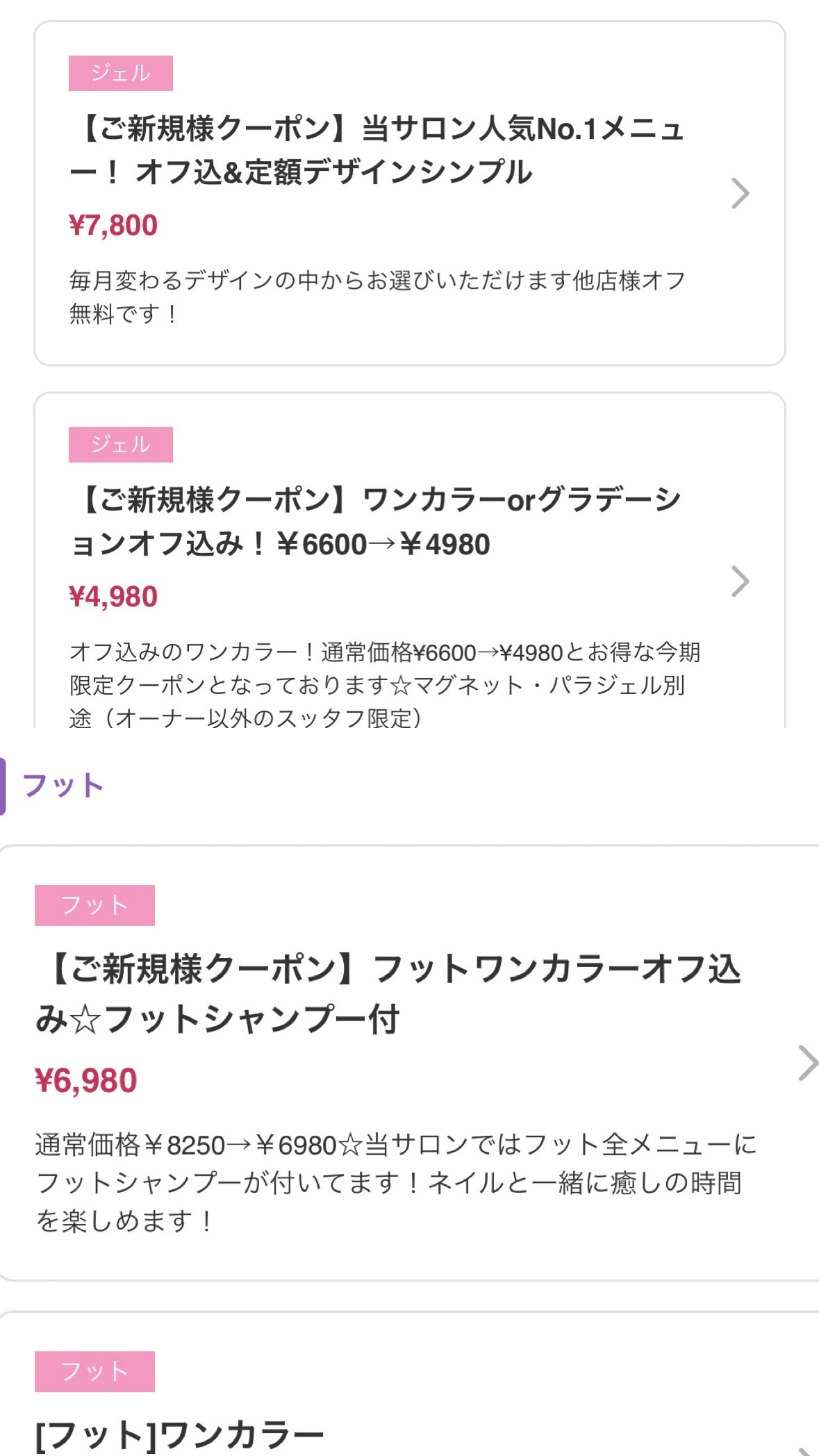This screenshot has height=1456, width=819.
Task: Click the ジェル tag on the ¥4,980 coupon
Action: tap(121, 445)
